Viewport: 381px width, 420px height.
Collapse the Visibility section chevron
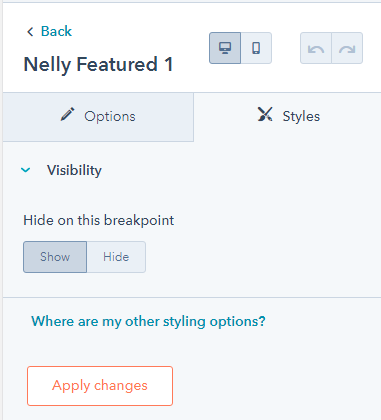[x=26, y=170]
